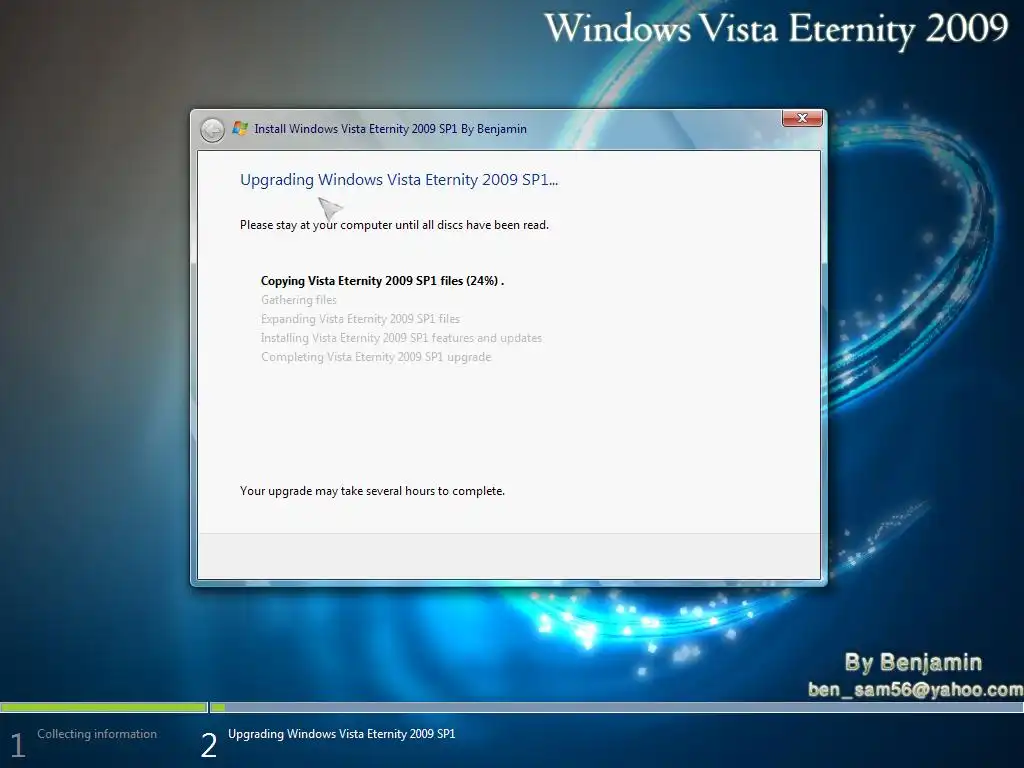
Task: Select 'Copying Vista Eternity 2009 SP1 files (24%)' line
Action: [x=382, y=281]
